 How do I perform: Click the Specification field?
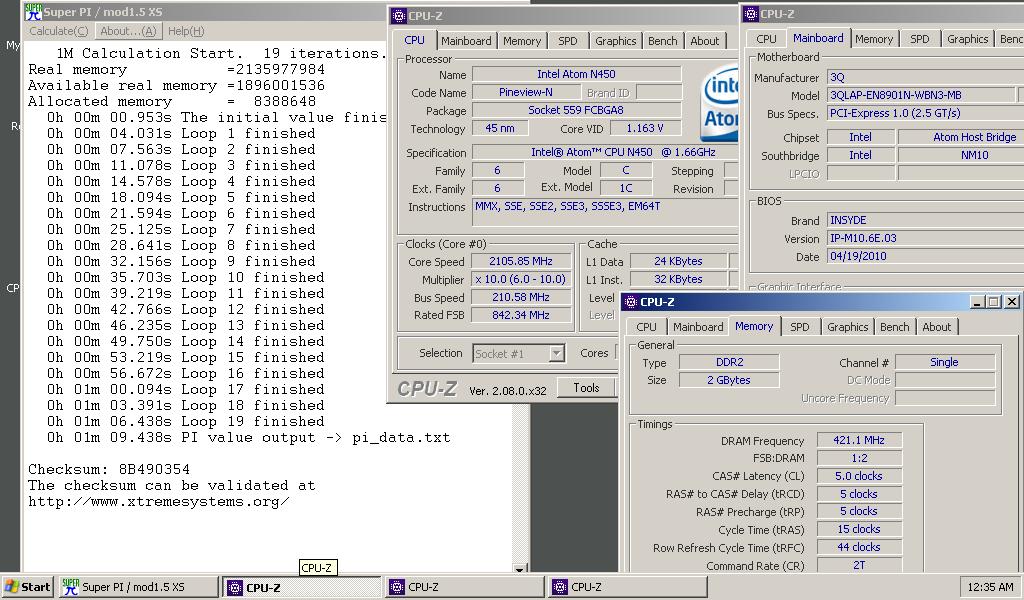coord(605,152)
